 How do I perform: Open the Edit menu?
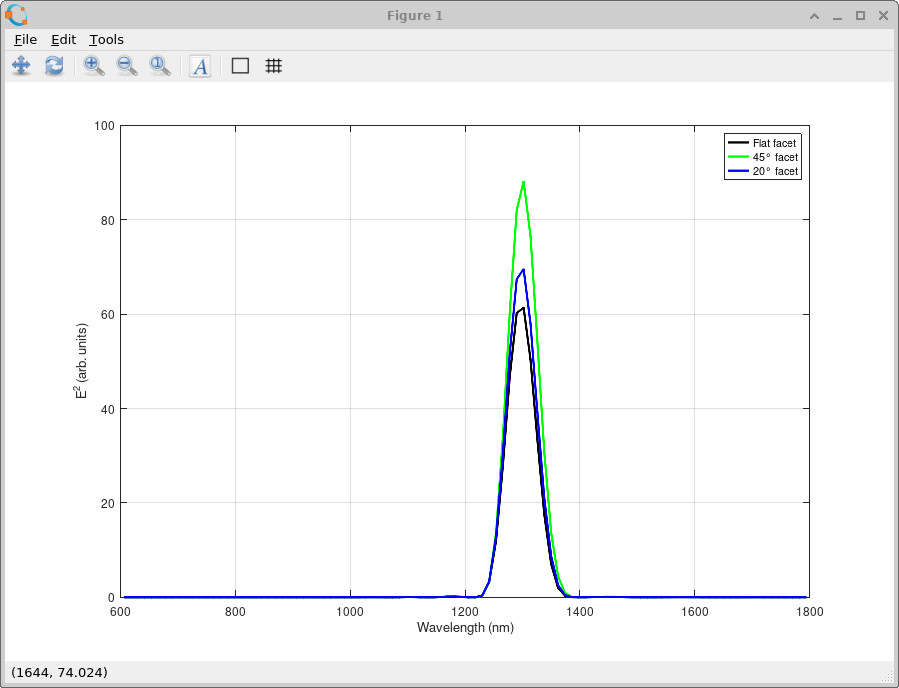(62, 39)
